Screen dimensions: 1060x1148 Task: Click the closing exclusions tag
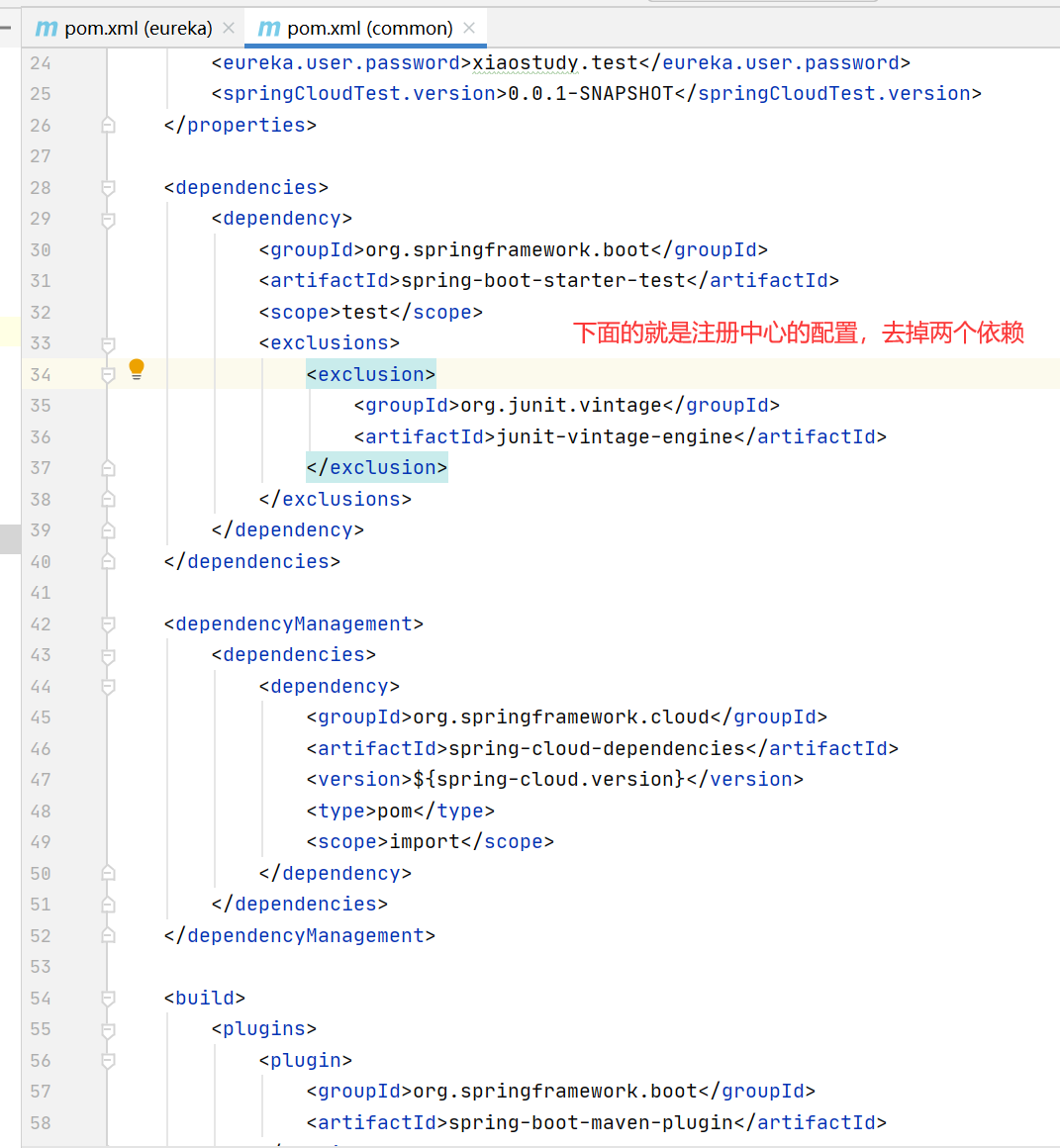[336, 500]
